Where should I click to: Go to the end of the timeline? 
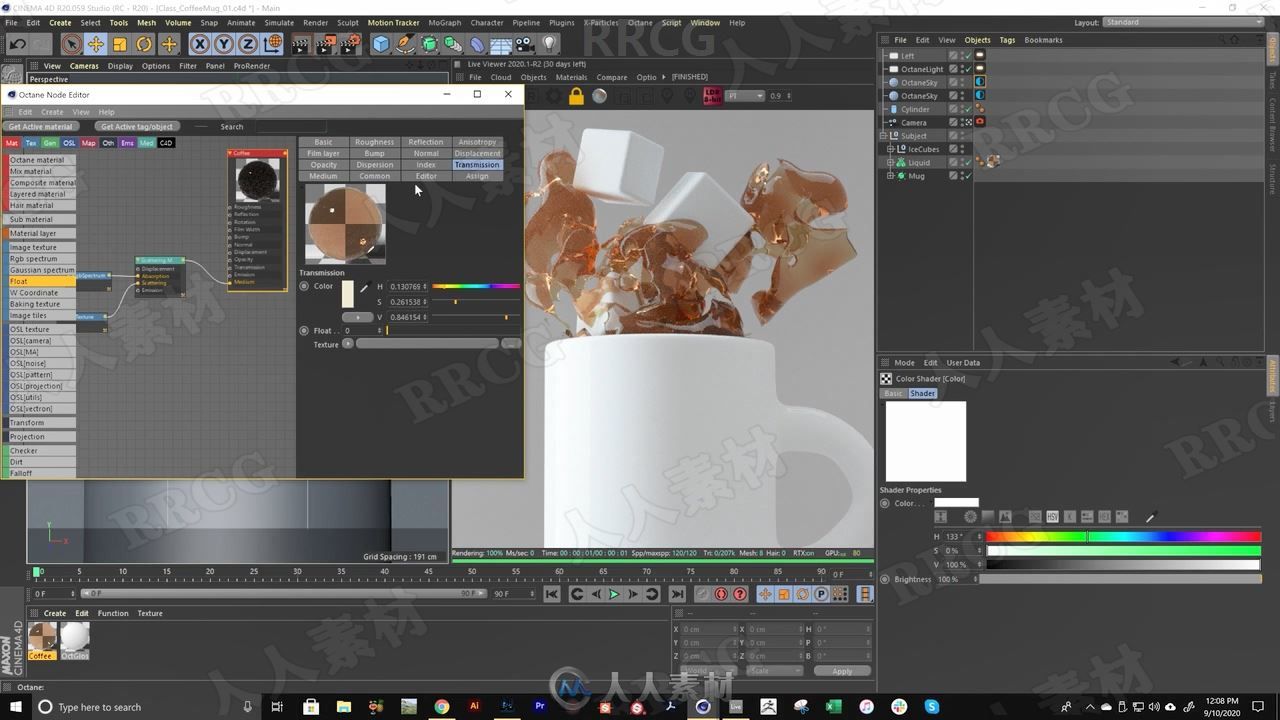coord(677,594)
